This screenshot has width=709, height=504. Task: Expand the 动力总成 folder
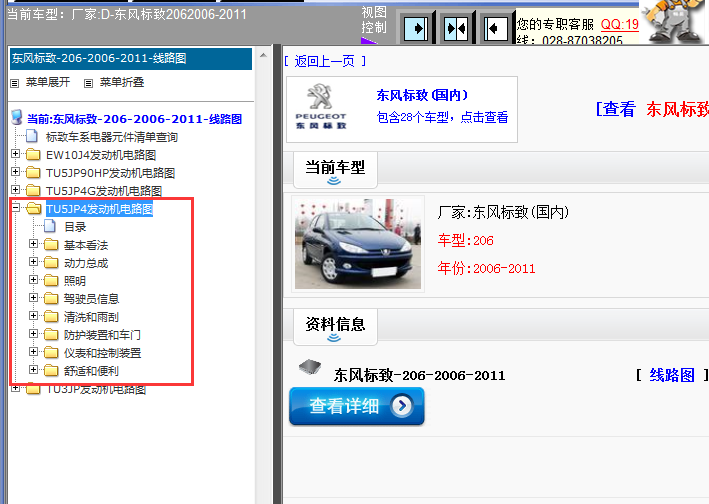pos(33,262)
